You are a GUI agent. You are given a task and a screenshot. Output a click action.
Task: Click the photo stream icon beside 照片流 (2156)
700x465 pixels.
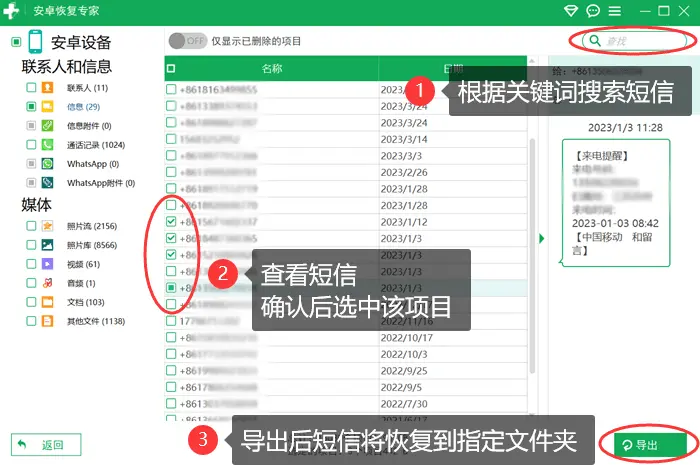click(47, 226)
